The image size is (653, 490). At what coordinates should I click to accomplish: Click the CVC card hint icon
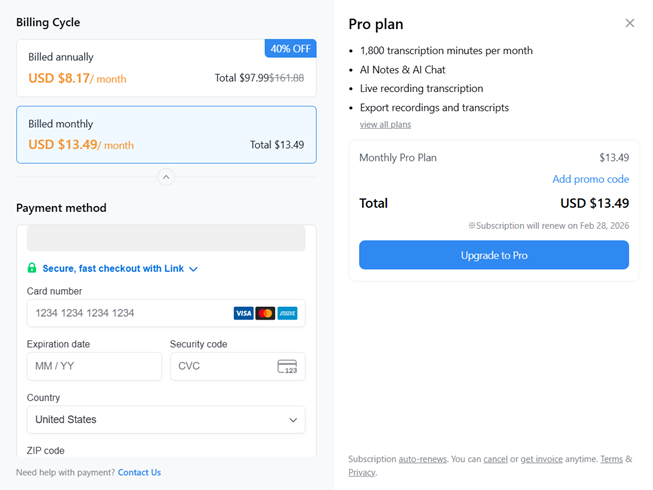tap(287, 366)
